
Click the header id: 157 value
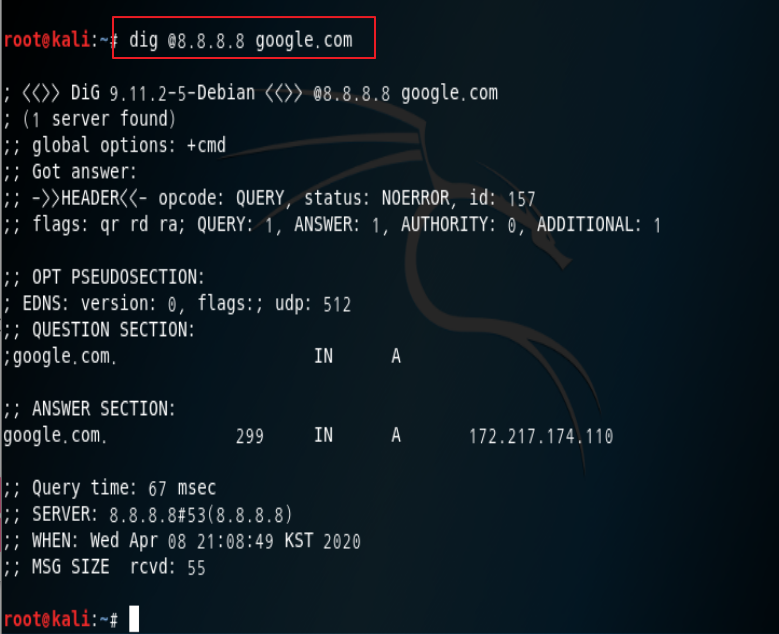coord(502,198)
